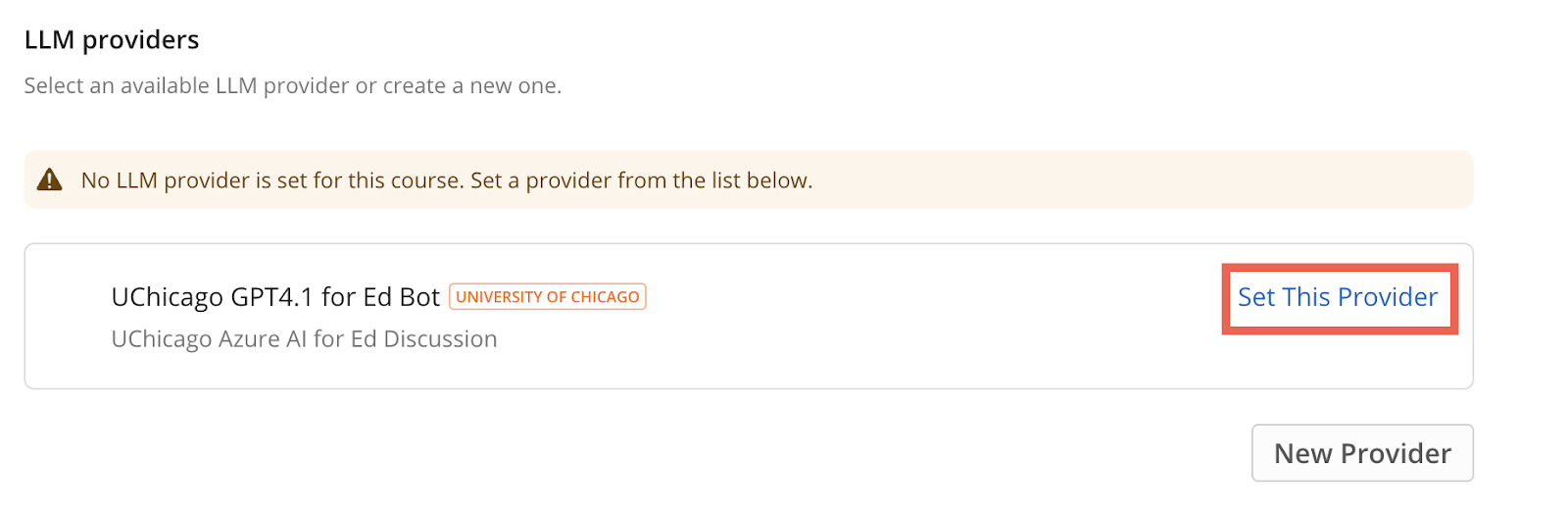Click the word 'Provider' in the New Provider button
Screen dimensions: 1568x511
[x=1396, y=454]
